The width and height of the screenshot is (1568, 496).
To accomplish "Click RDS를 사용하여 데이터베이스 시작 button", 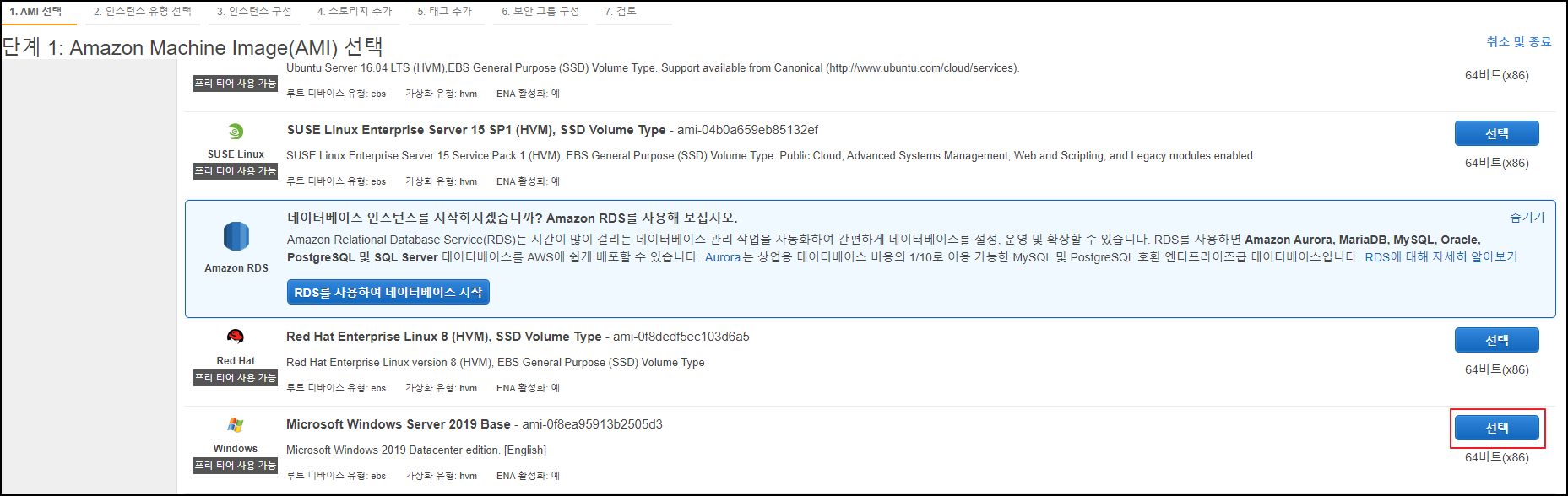I will pyautogui.click(x=388, y=292).
